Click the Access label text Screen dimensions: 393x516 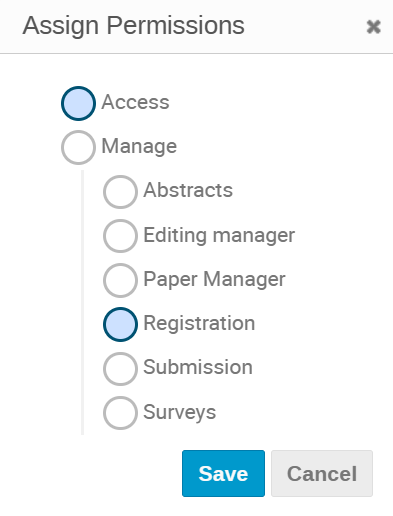click(135, 102)
